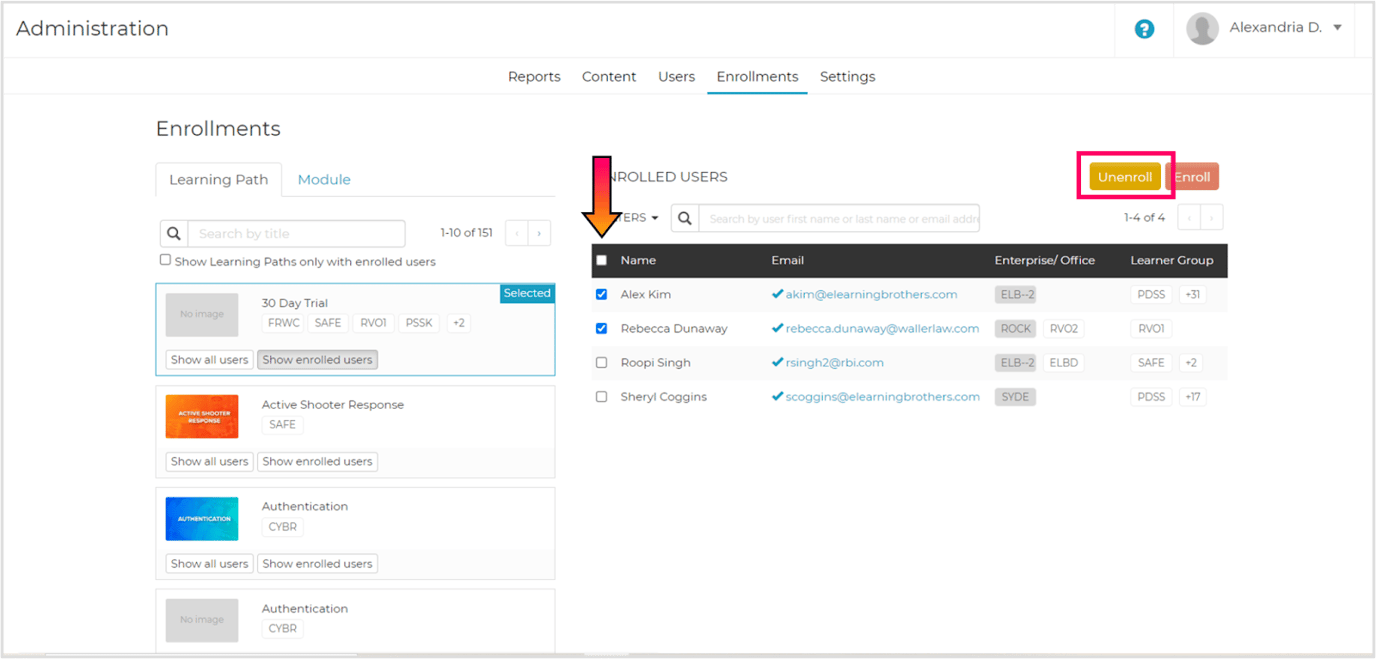The width and height of the screenshot is (1376, 659).
Task: Check Roopi Singh's row checkbox
Action: (601, 362)
